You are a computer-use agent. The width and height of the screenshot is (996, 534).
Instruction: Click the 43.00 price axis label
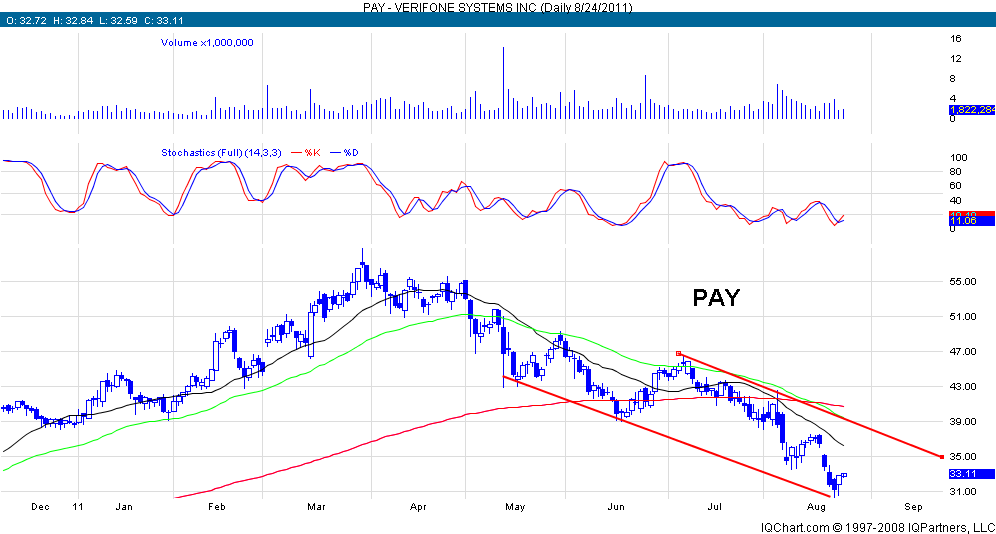tap(963, 387)
